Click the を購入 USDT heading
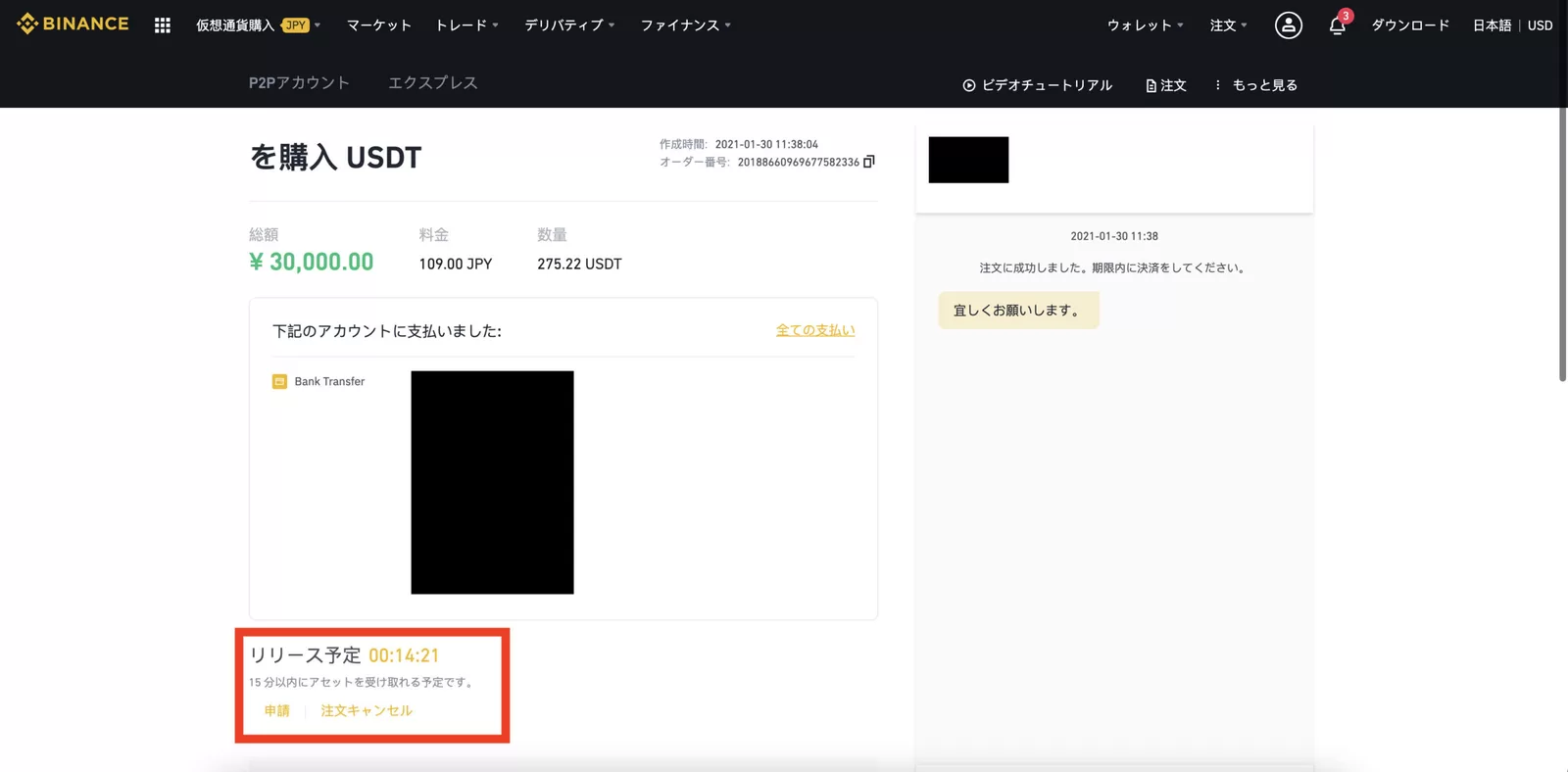 pos(335,157)
